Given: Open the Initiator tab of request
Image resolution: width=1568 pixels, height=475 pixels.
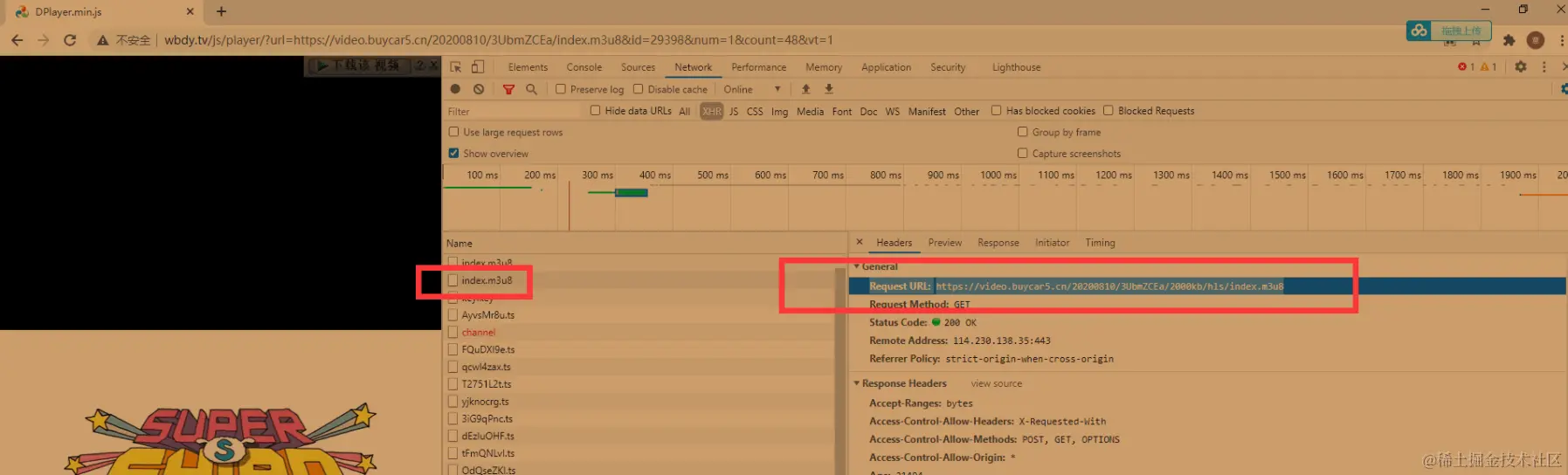Looking at the screenshot, I should pos(1052,243).
